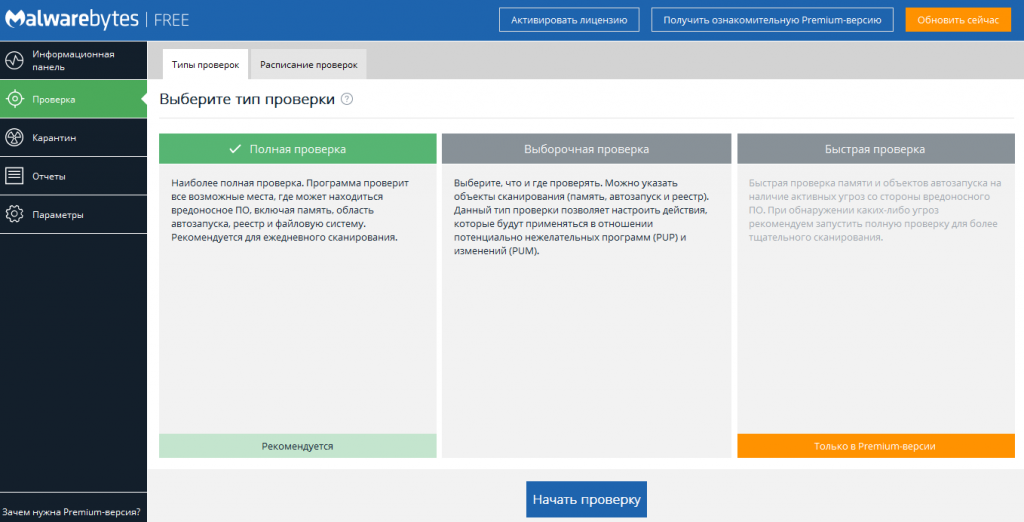Click the Рекомендуется green label
The width and height of the screenshot is (1024, 522).
[x=297, y=446]
